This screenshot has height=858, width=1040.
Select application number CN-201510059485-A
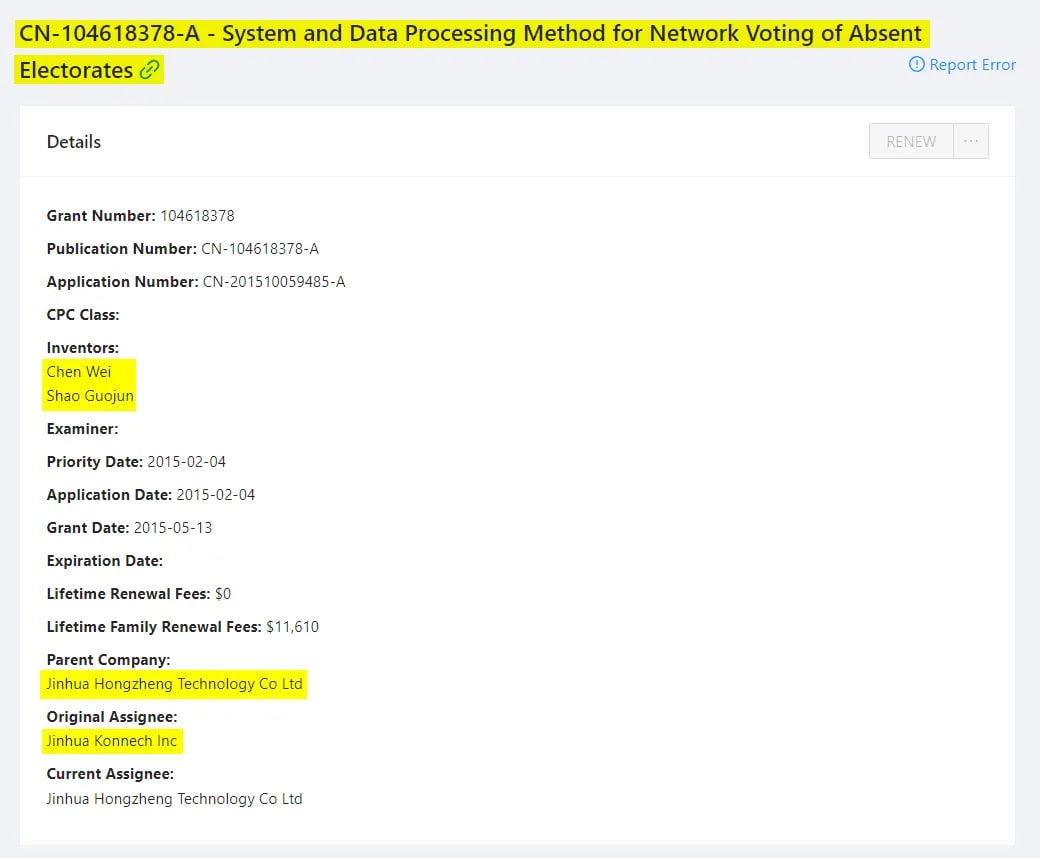(274, 282)
